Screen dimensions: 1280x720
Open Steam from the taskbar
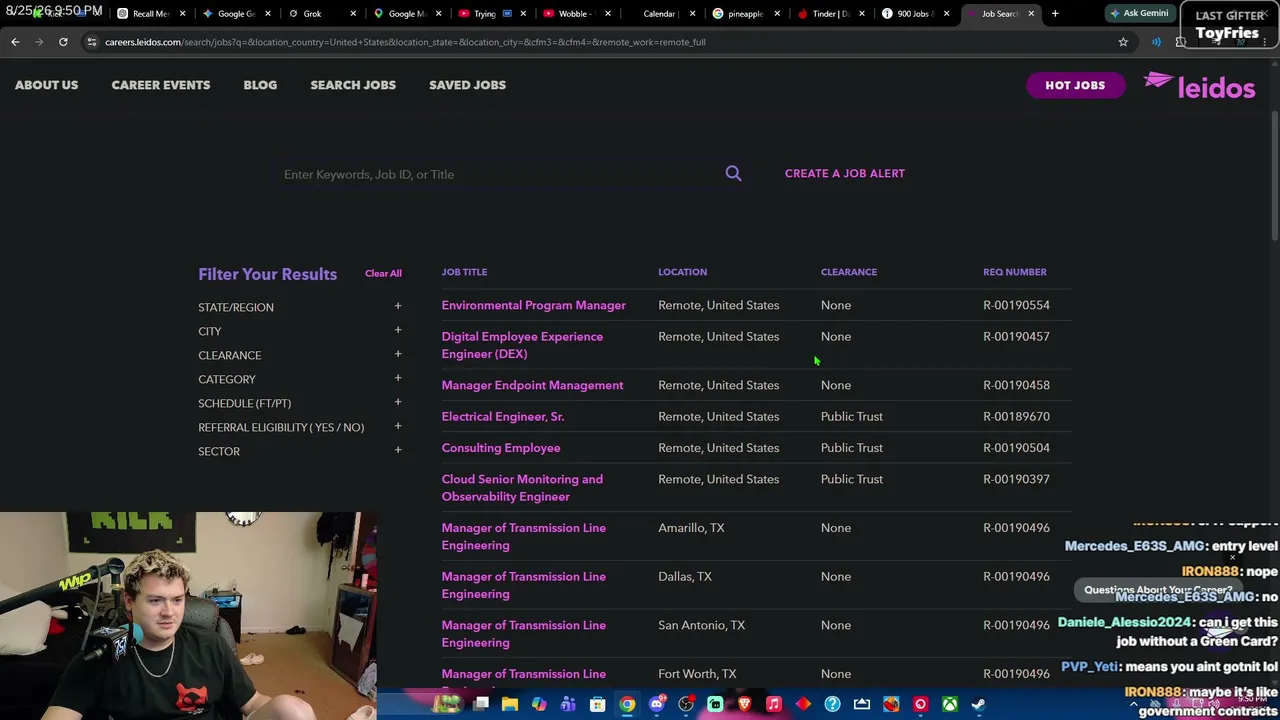[978, 705]
